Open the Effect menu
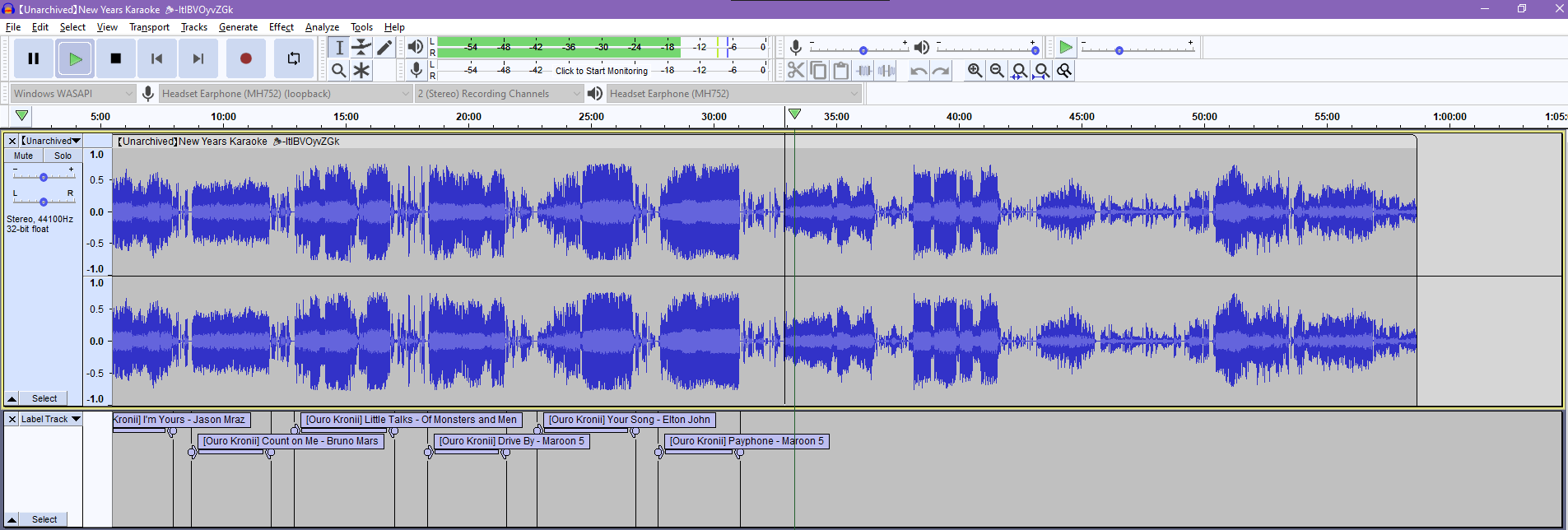The image size is (1568, 530). [x=281, y=27]
